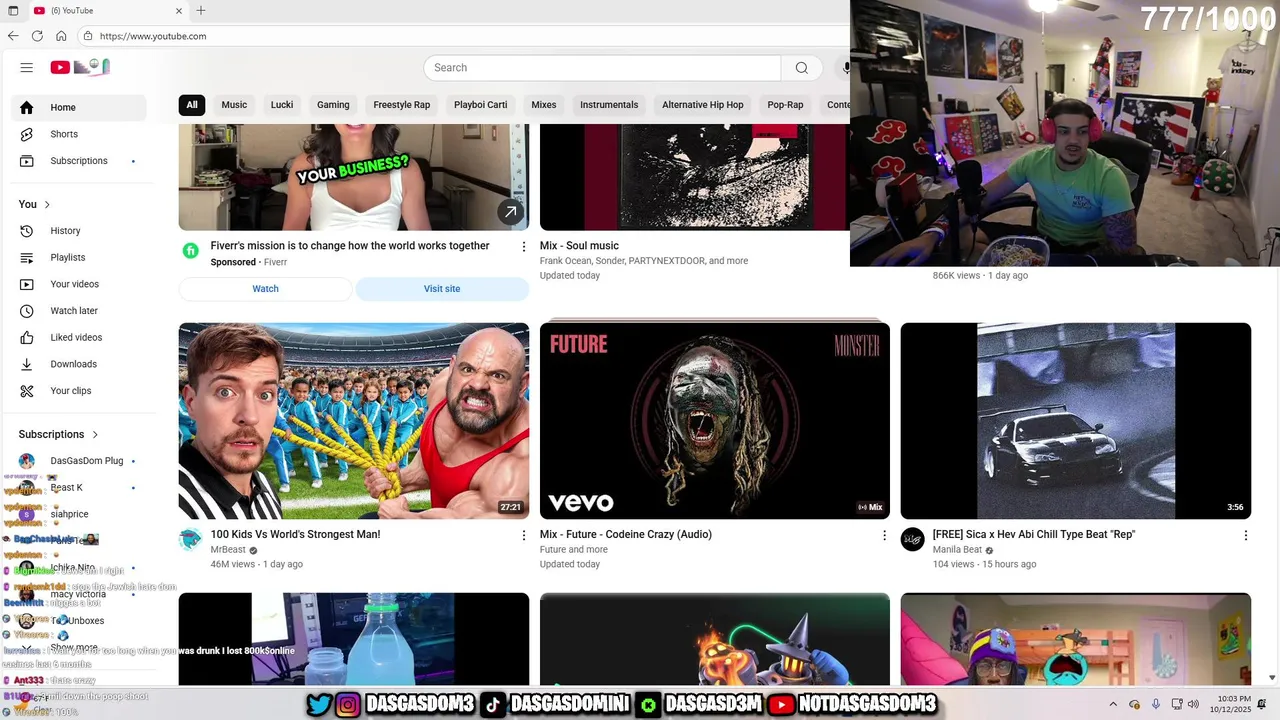The width and height of the screenshot is (1280, 720).
Task: Open Liked videos in the sidebar
Action: [78, 337]
